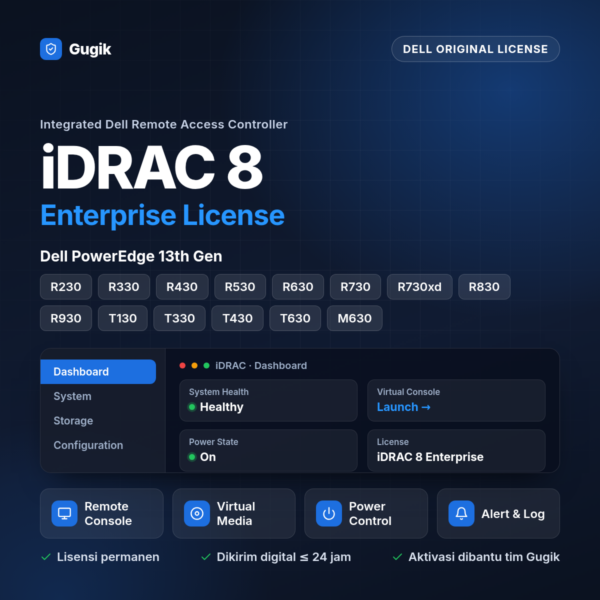
Task: Click the Remote Console label text
Action: [x=108, y=514]
